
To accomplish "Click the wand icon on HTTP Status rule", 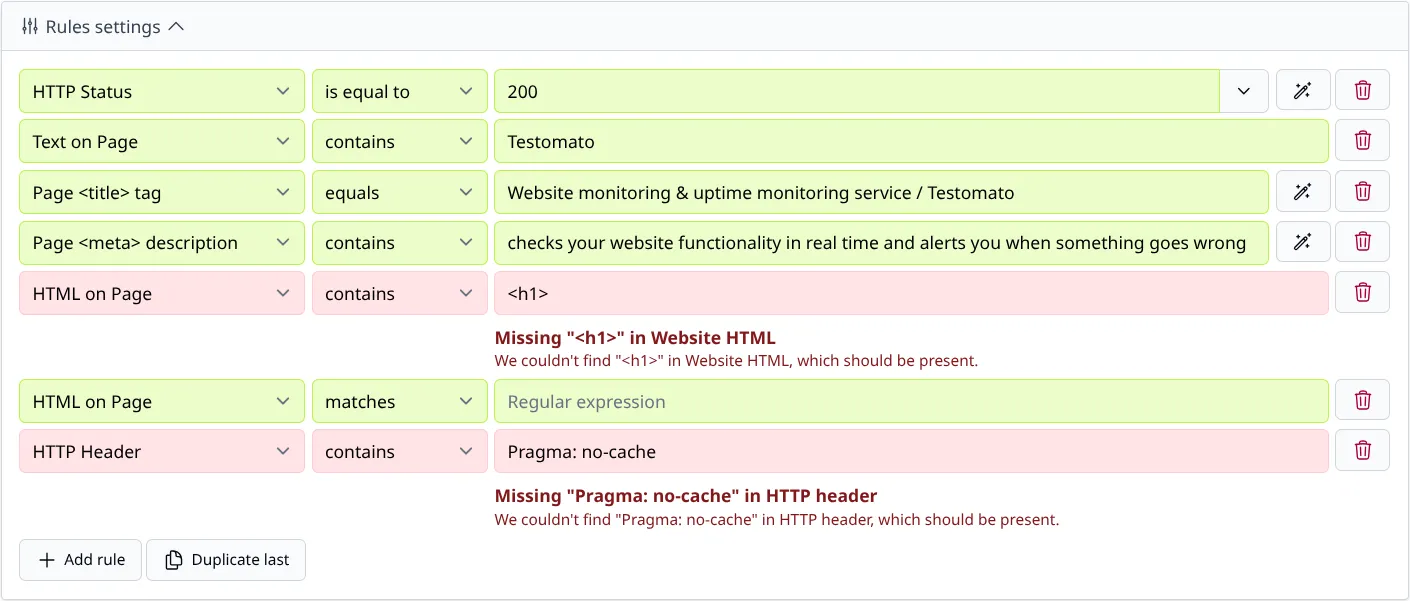I will (x=1302, y=90).
